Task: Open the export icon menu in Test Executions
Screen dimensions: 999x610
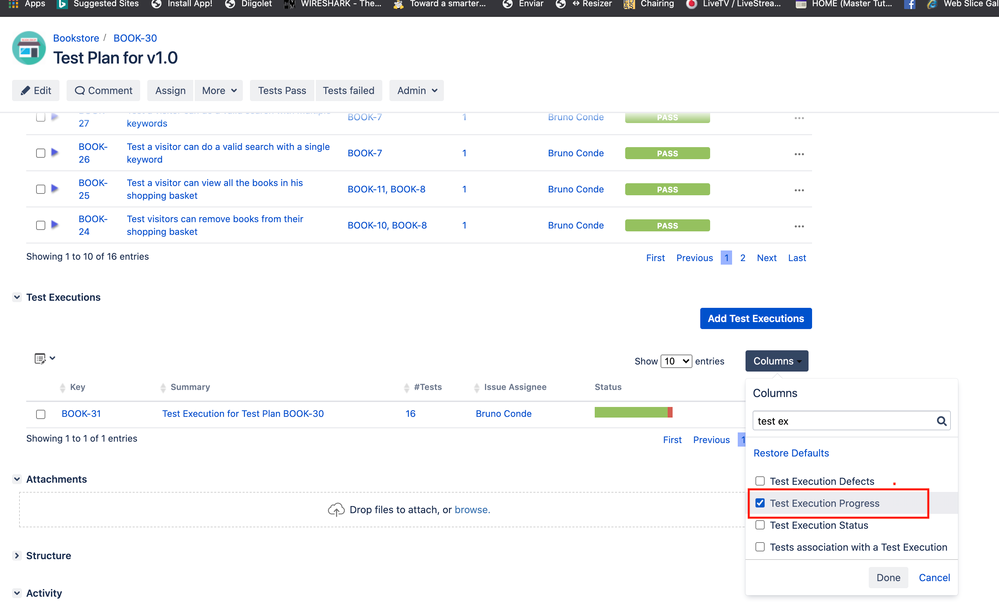Action: pos(44,358)
